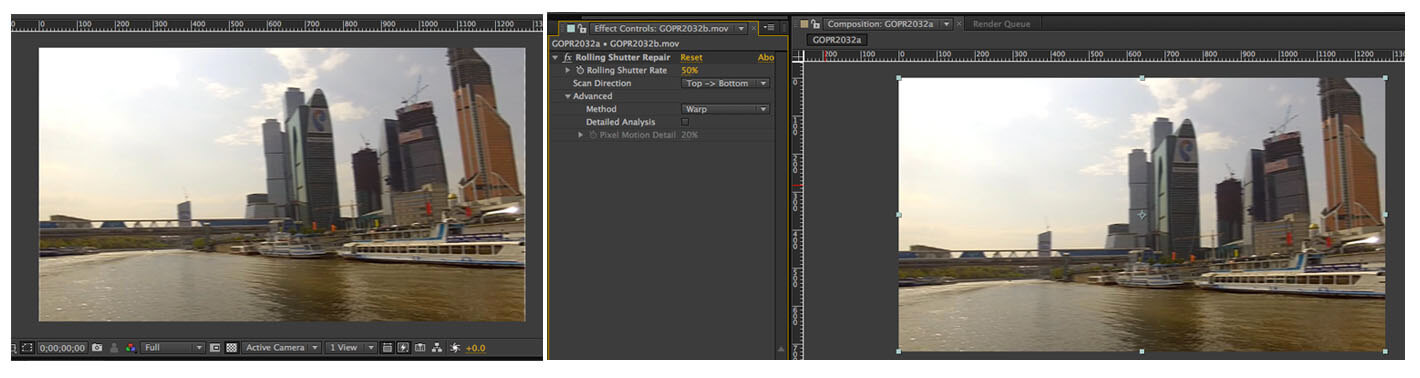The height and width of the screenshot is (378, 1420).
Task: Open the Scan Direction Top -> Bottom dropdown
Action: point(725,83)
